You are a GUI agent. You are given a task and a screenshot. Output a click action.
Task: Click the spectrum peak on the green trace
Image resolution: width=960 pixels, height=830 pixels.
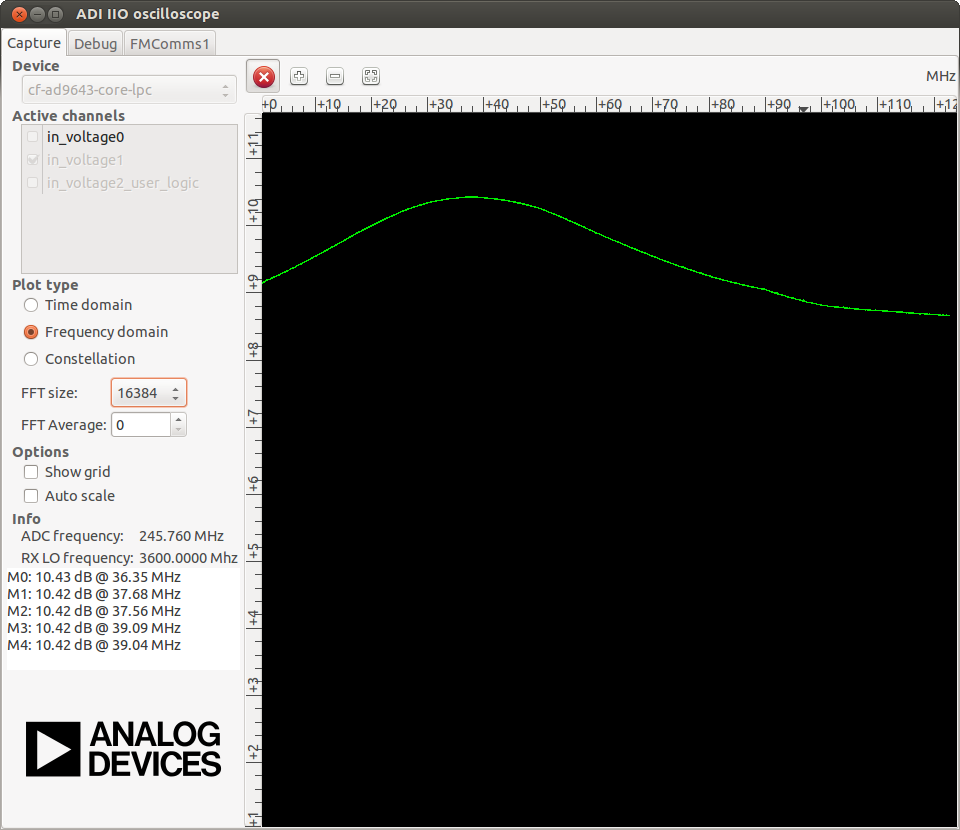pos(471,196)
